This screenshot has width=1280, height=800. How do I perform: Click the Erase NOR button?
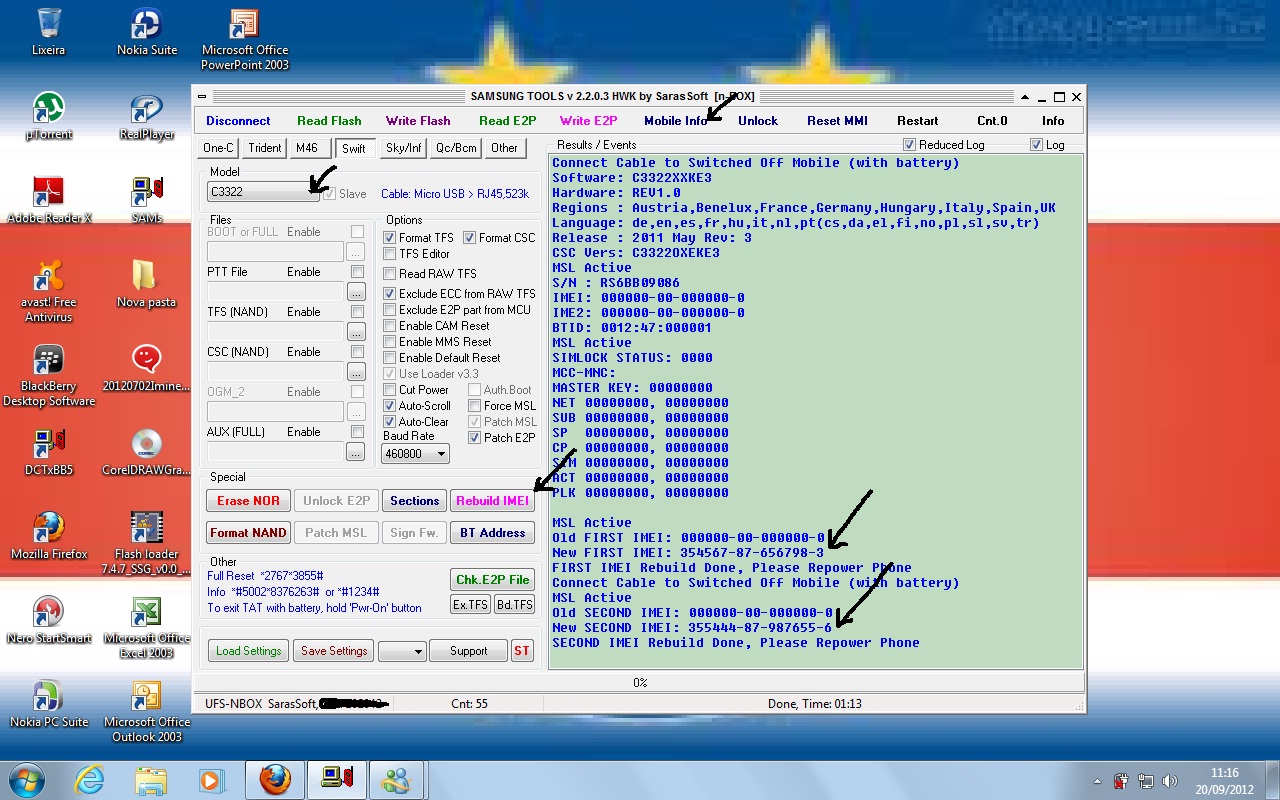click(248, 501)
